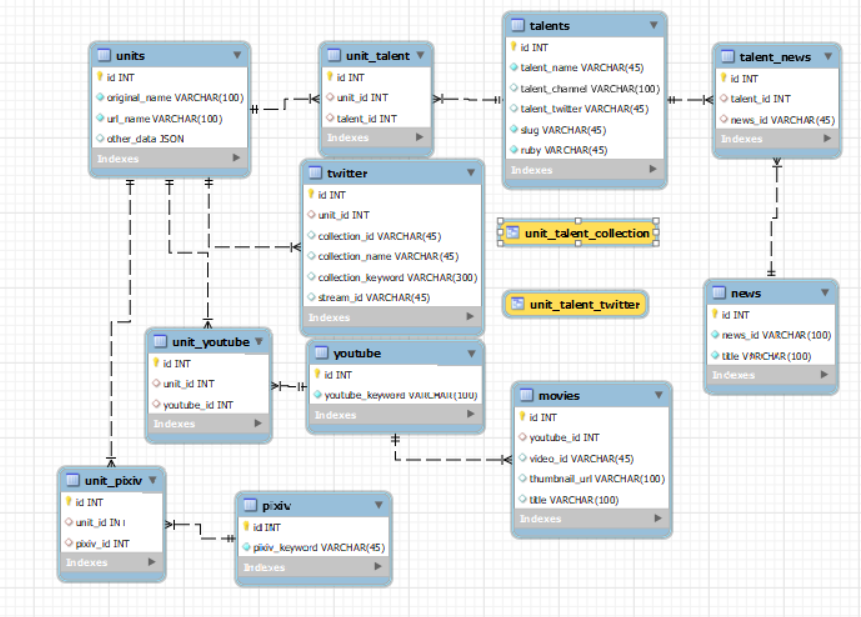Image resolution: width=861 pixels, height=617 pixels.
Task: Click foreign key icon of talent_news talent_id
Action: coord(724,98)
